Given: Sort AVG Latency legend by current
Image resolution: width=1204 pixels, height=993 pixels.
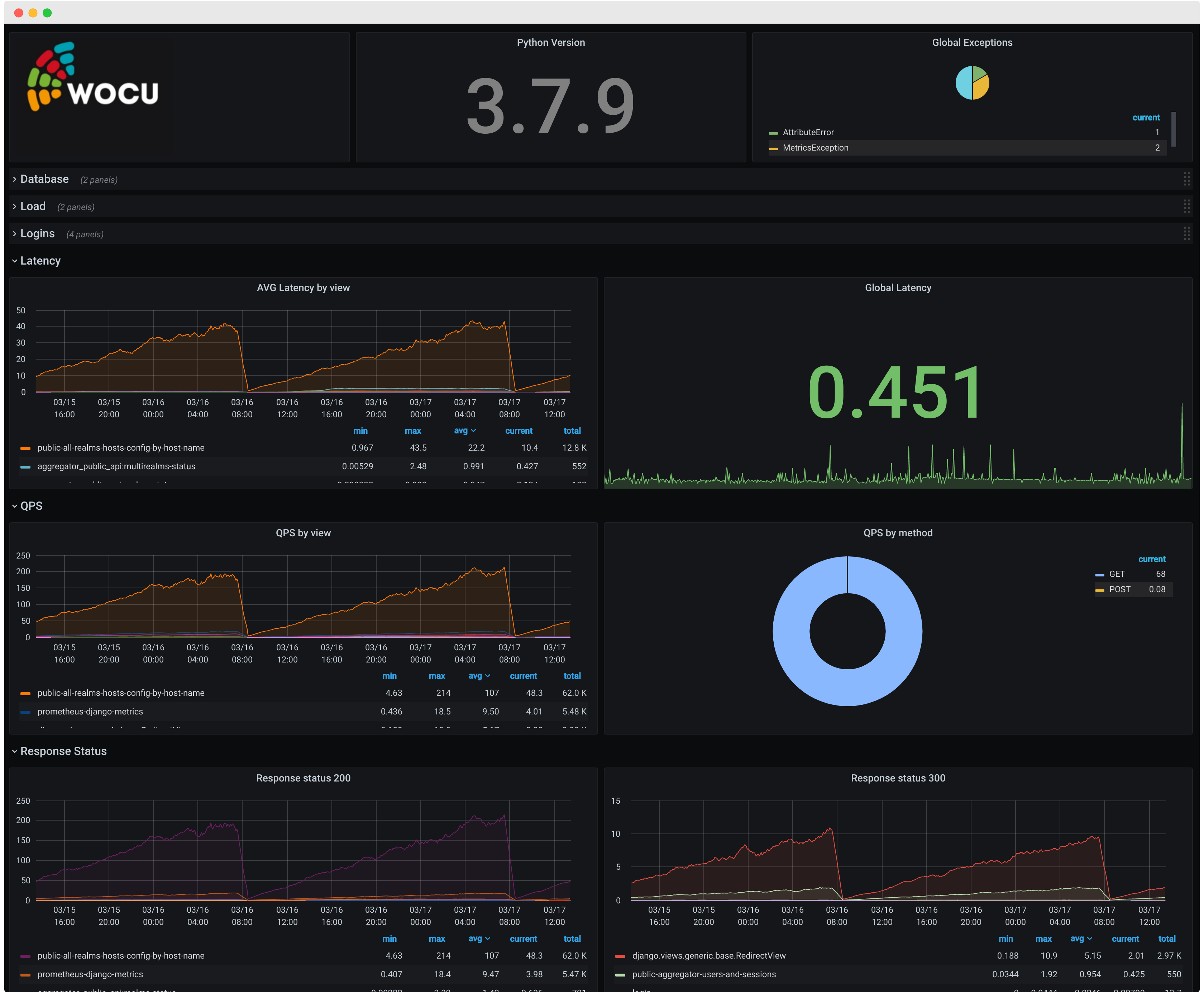Looking at the screenshot, I should pyautogui.click(x=519, y=431).
